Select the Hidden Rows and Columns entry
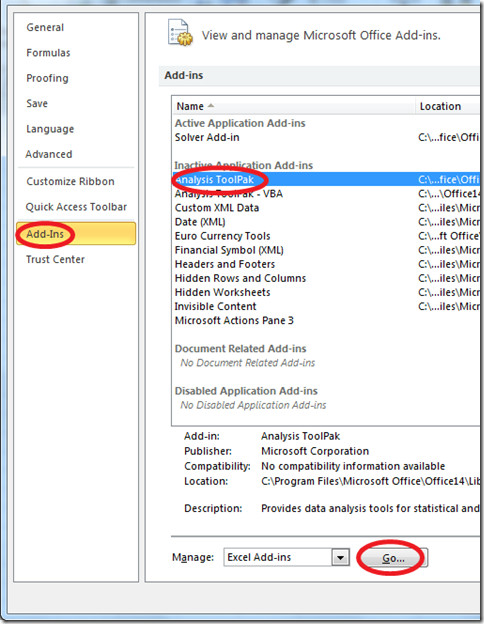Image resolution: width=484 pixels, height=624 pixels. point(326,278)
